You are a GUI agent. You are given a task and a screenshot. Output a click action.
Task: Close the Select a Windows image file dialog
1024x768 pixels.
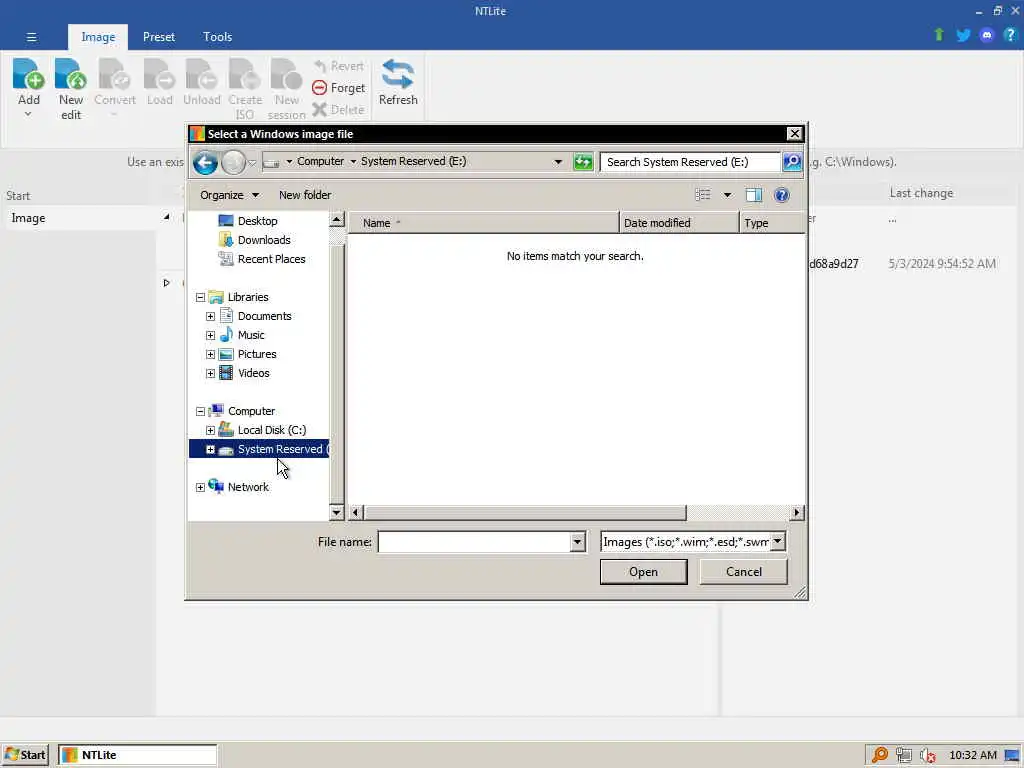[x=793, y=134]
